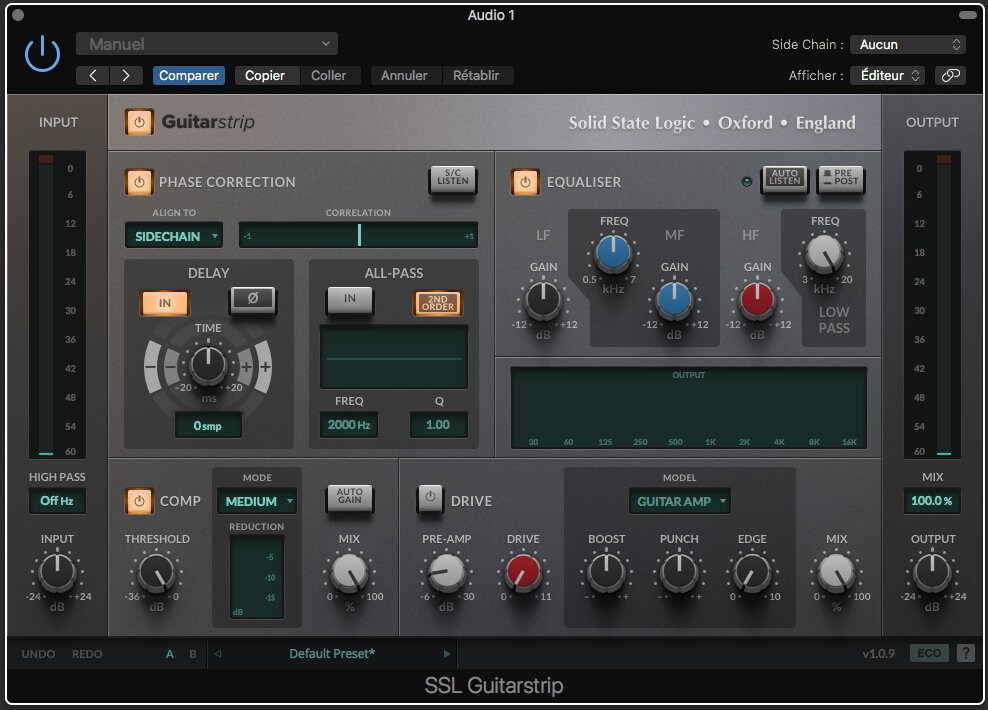Toggle All-Pass 2nd Order button
988x710 pixels.
coord(437,303)
